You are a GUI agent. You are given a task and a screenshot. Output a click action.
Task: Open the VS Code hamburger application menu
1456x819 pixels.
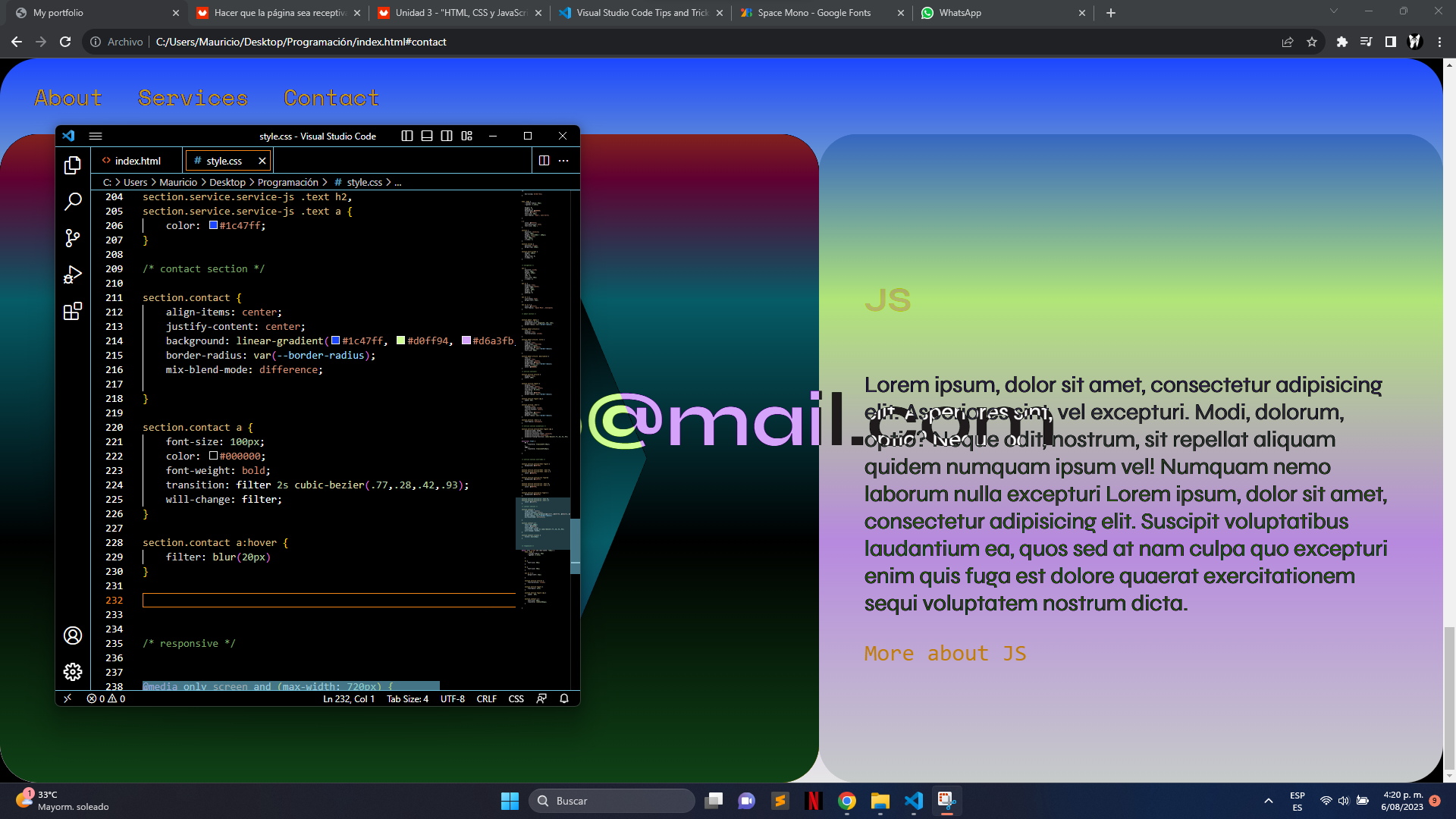tap(96, 136)
